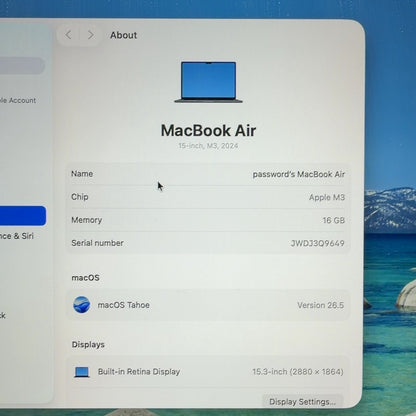Screen dimensions: 416x416
Task: Click the MacBook Air laptop image
Action: tap(208, 82)
